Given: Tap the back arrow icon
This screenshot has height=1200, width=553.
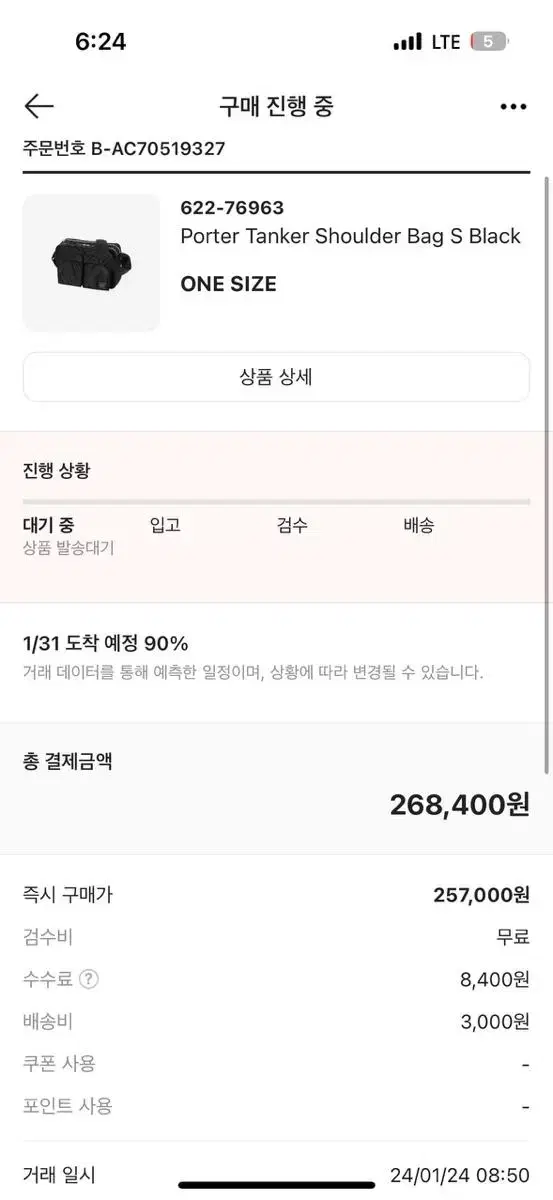Looking at the screenshot, I should point(39,106).
